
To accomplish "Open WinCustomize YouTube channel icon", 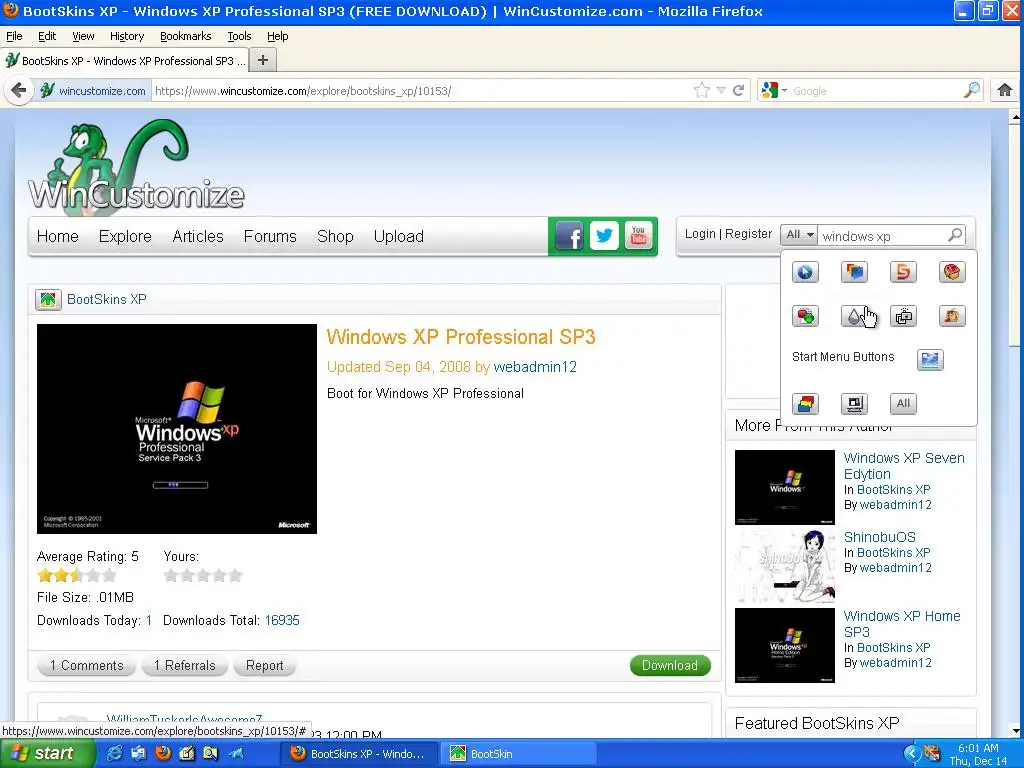I will (639, 236).
